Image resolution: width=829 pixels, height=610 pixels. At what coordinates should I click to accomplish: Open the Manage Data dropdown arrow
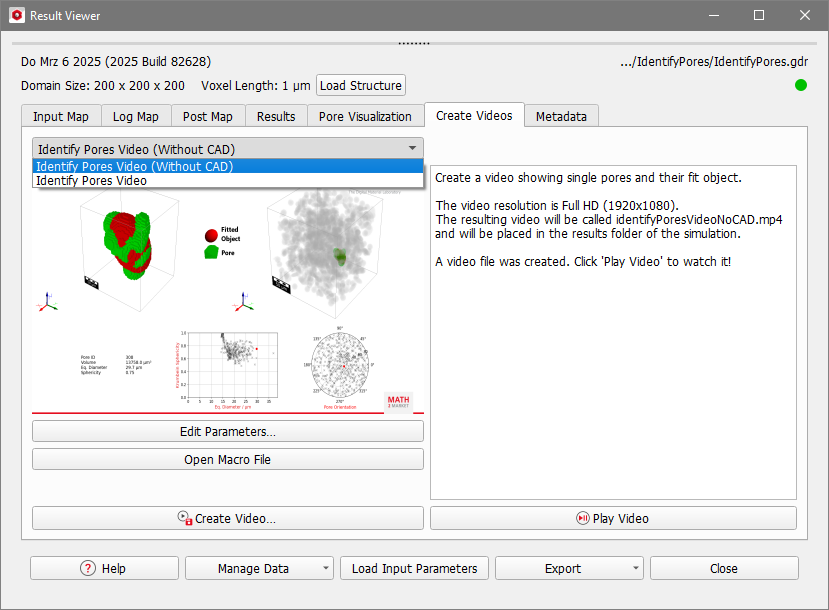(x=327, y=568)
